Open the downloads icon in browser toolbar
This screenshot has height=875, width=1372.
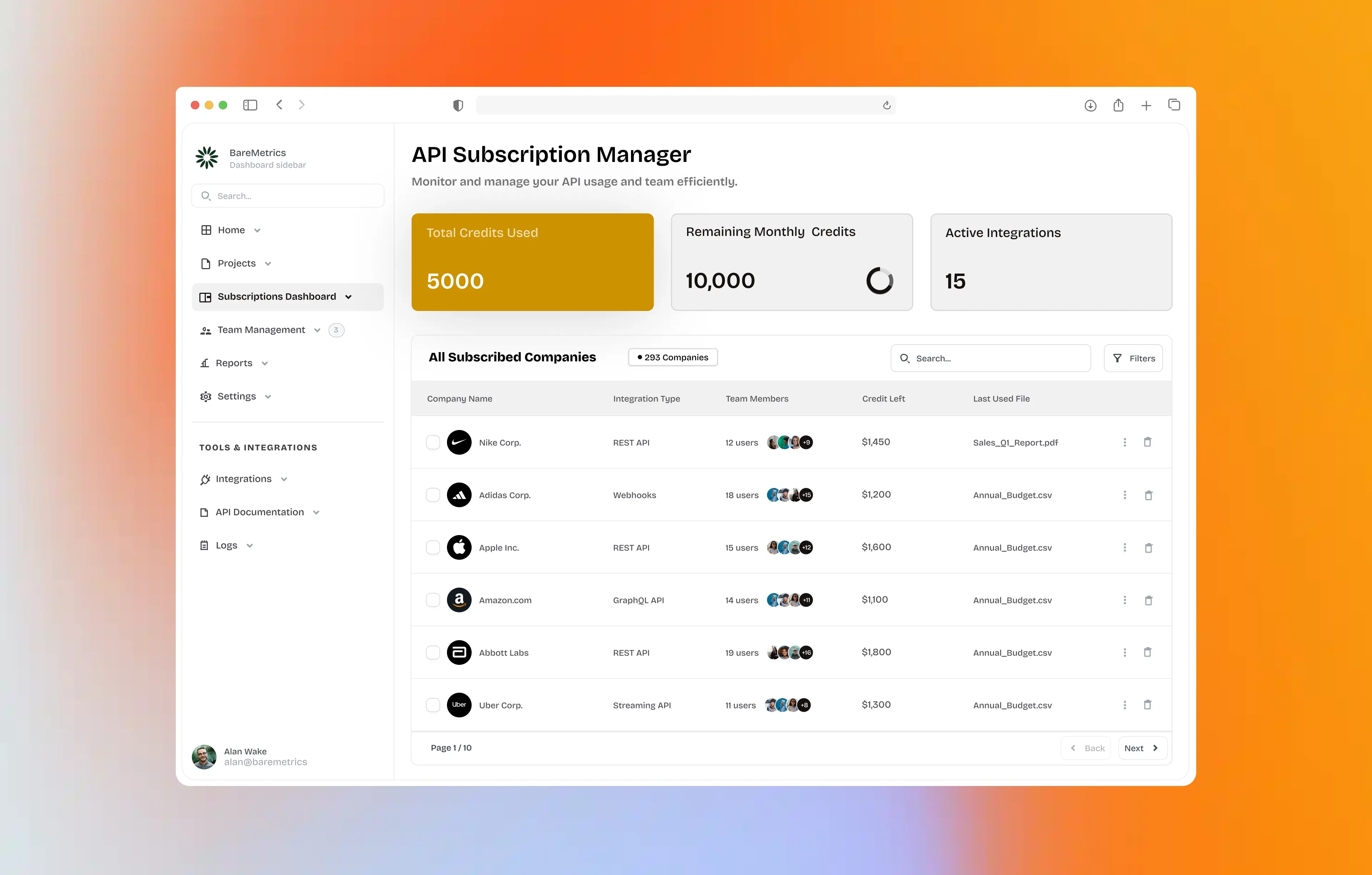[1090, 105]
